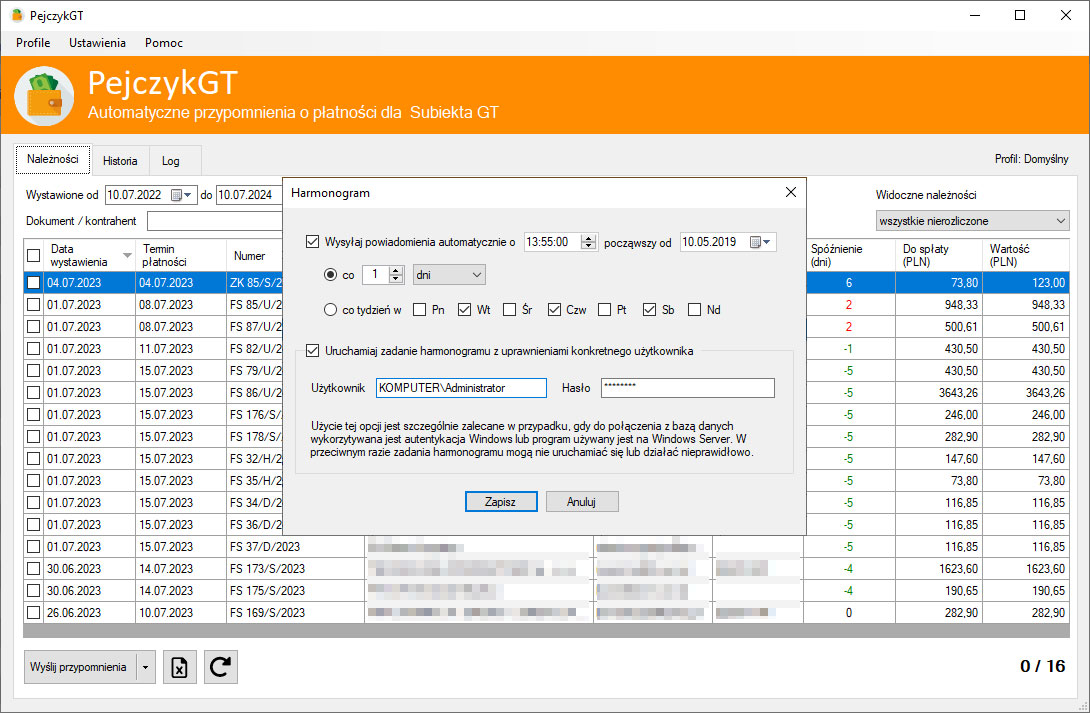Toggle 'Uruchamiaj zadanie harmonogramu' checkbox
Image resolution: width=1090 pixels, height=713 pixels.
[313, 351]
